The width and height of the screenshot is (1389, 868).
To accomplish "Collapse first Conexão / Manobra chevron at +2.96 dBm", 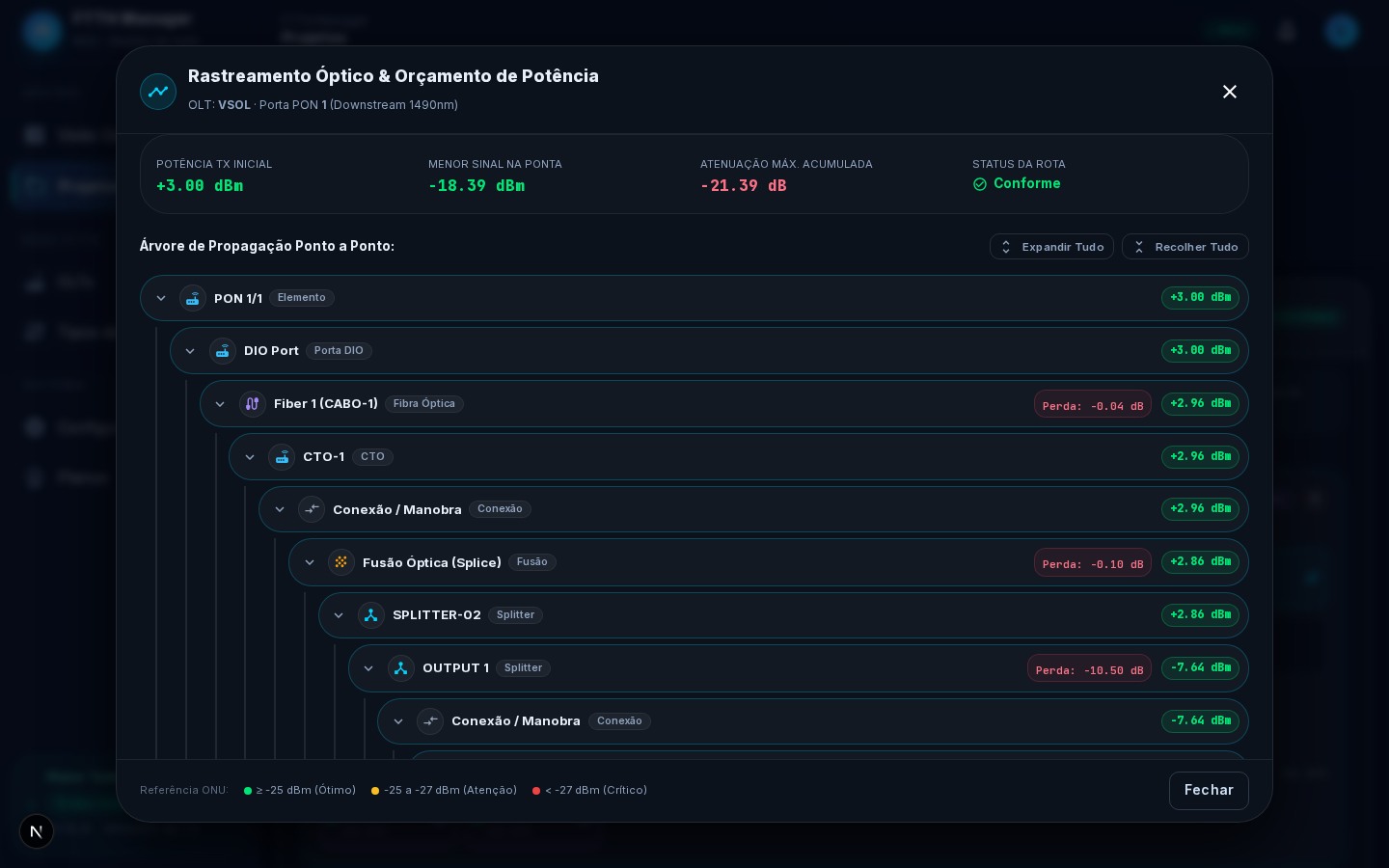I will [280, 509].
